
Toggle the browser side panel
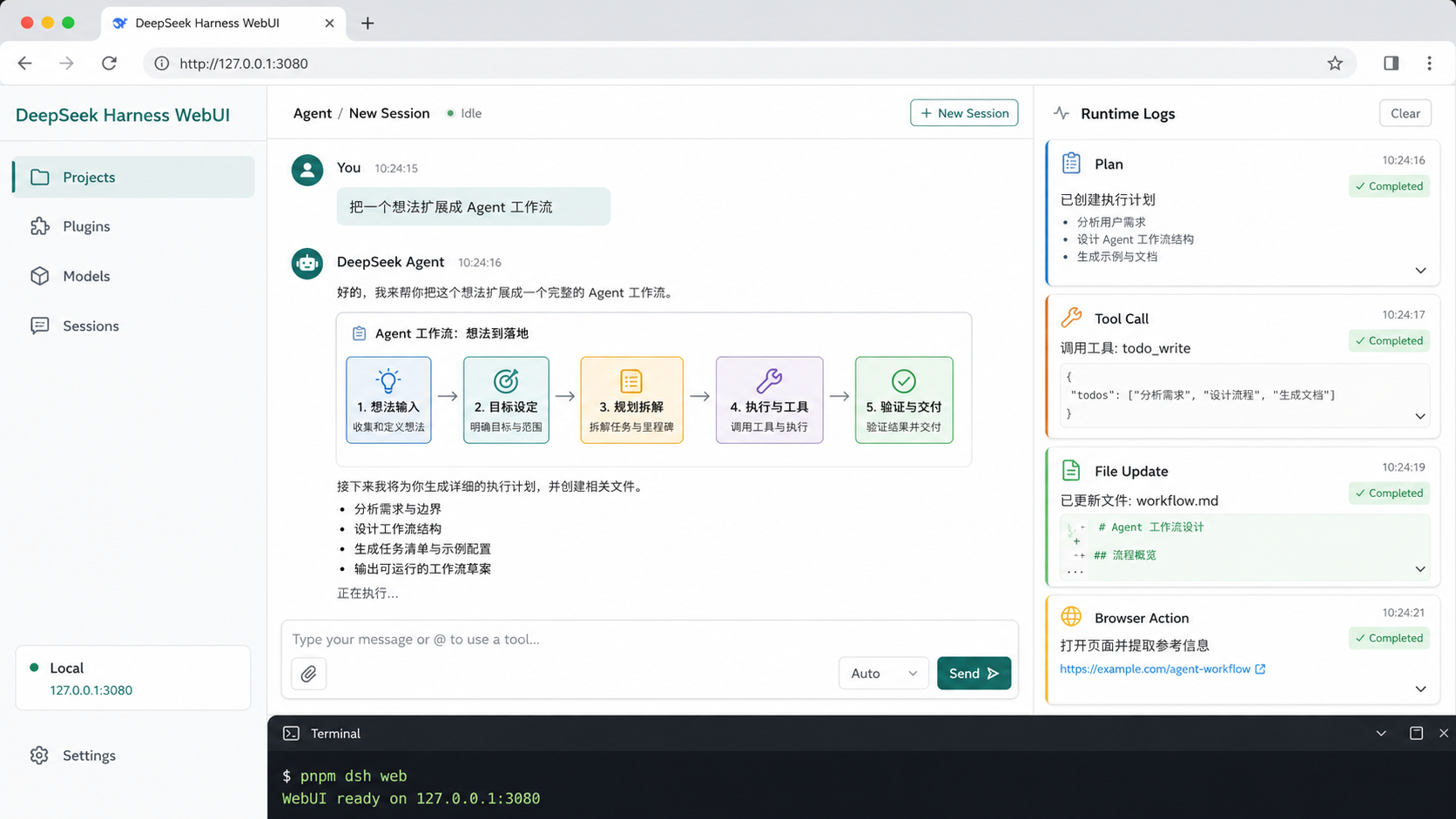tap(1391, 64)
